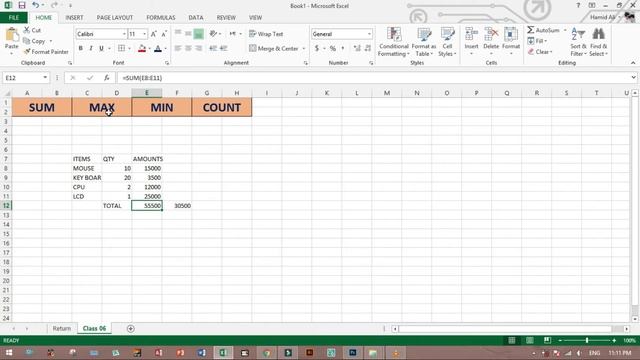
Task: Open Format as Table gallery
Action: (424, 42)
